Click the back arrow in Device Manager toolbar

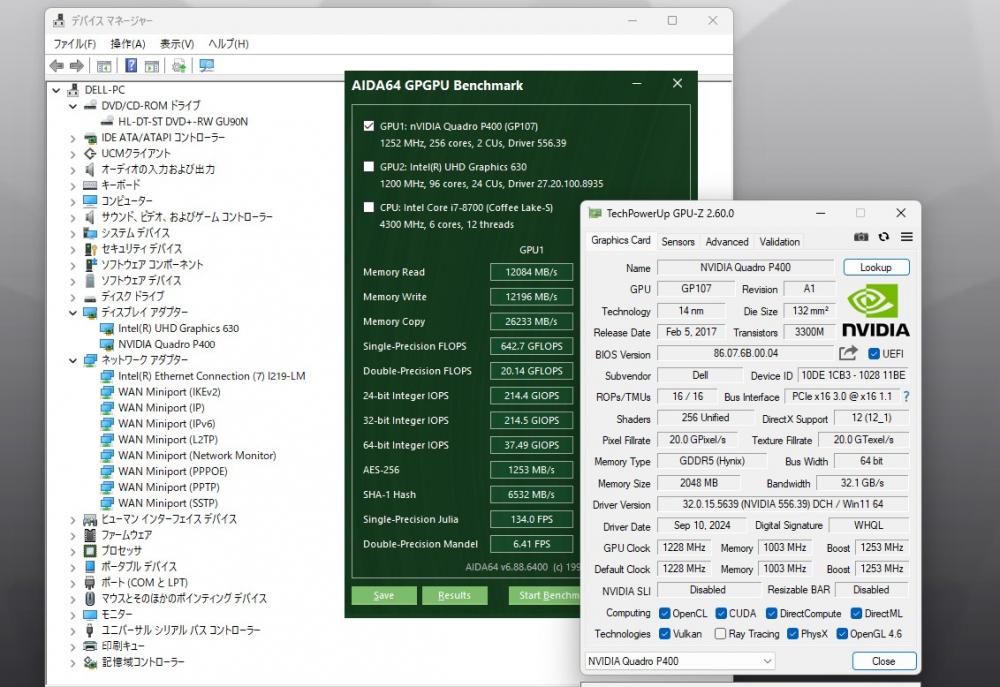[57, 66]
